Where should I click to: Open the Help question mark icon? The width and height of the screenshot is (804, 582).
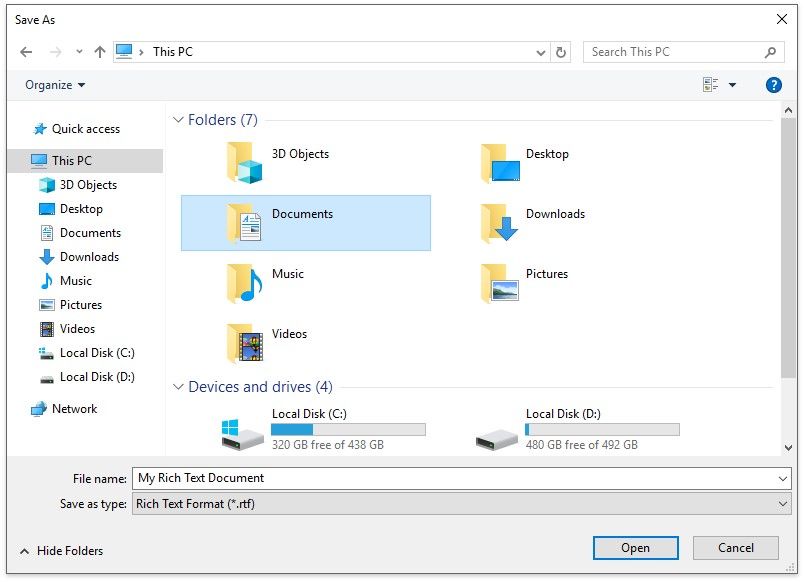[x=773, y=85]
